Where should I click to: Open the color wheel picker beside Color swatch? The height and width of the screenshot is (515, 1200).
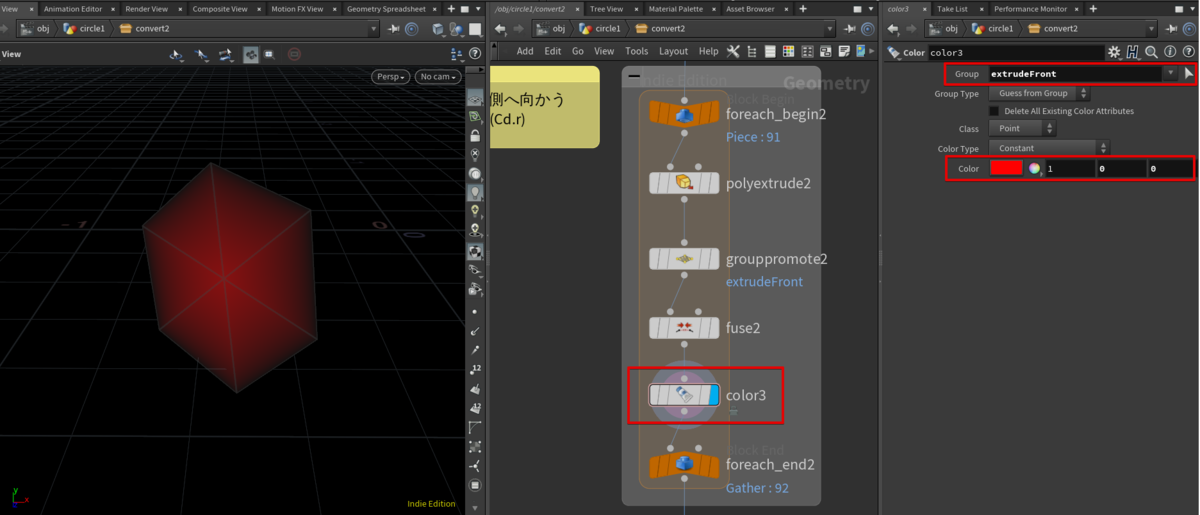tap(1034, 169)
